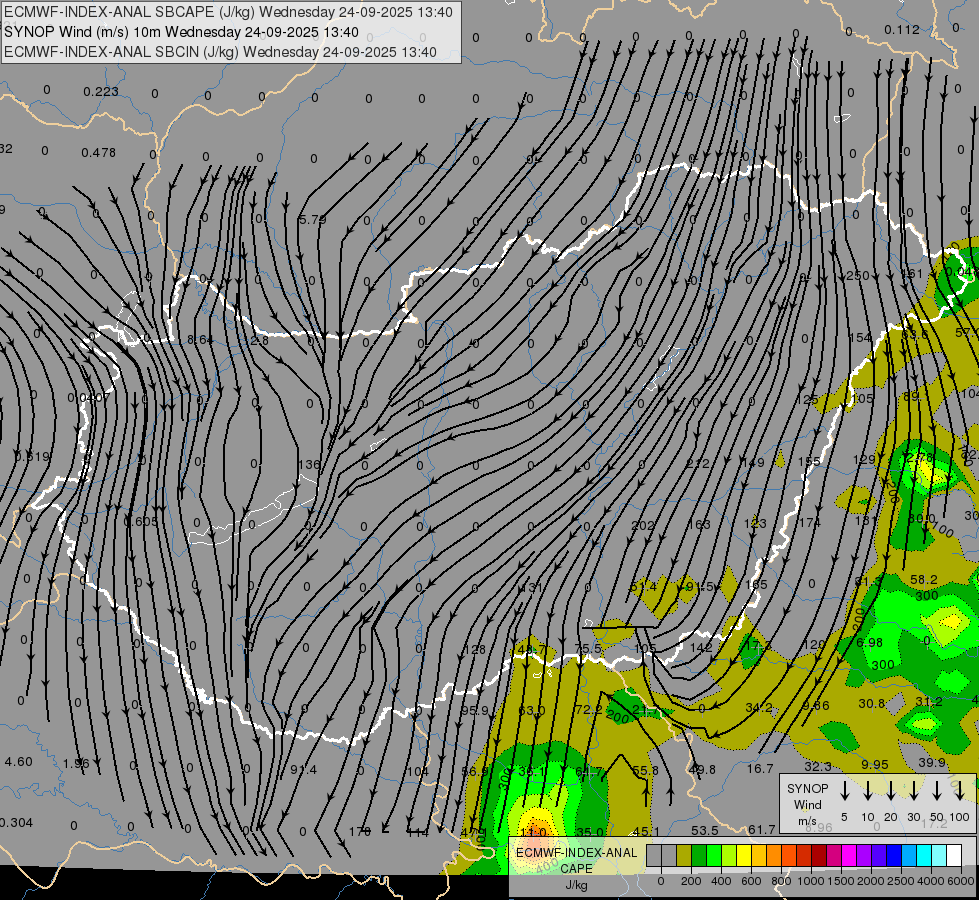The image size is (979, 900).
Task: Click the SYNOP Wind m/s legend label
Action: coord(807,805)
